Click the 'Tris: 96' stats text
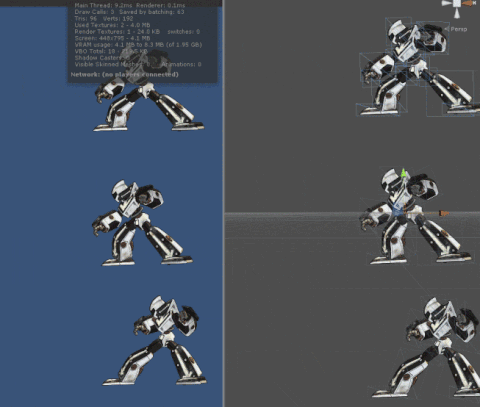 (86, 19)
